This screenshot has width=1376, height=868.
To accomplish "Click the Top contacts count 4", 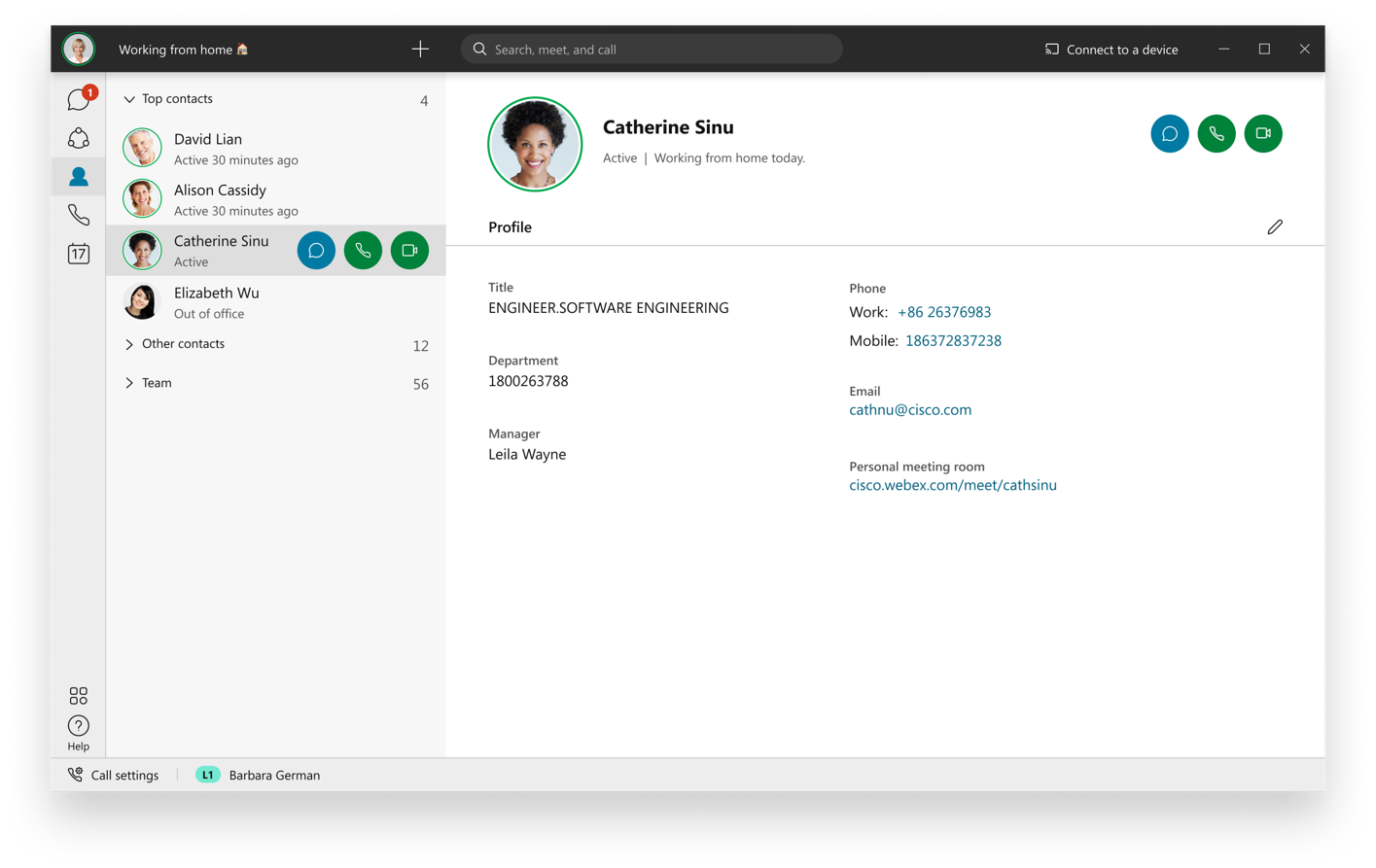I will coord(424,100).
